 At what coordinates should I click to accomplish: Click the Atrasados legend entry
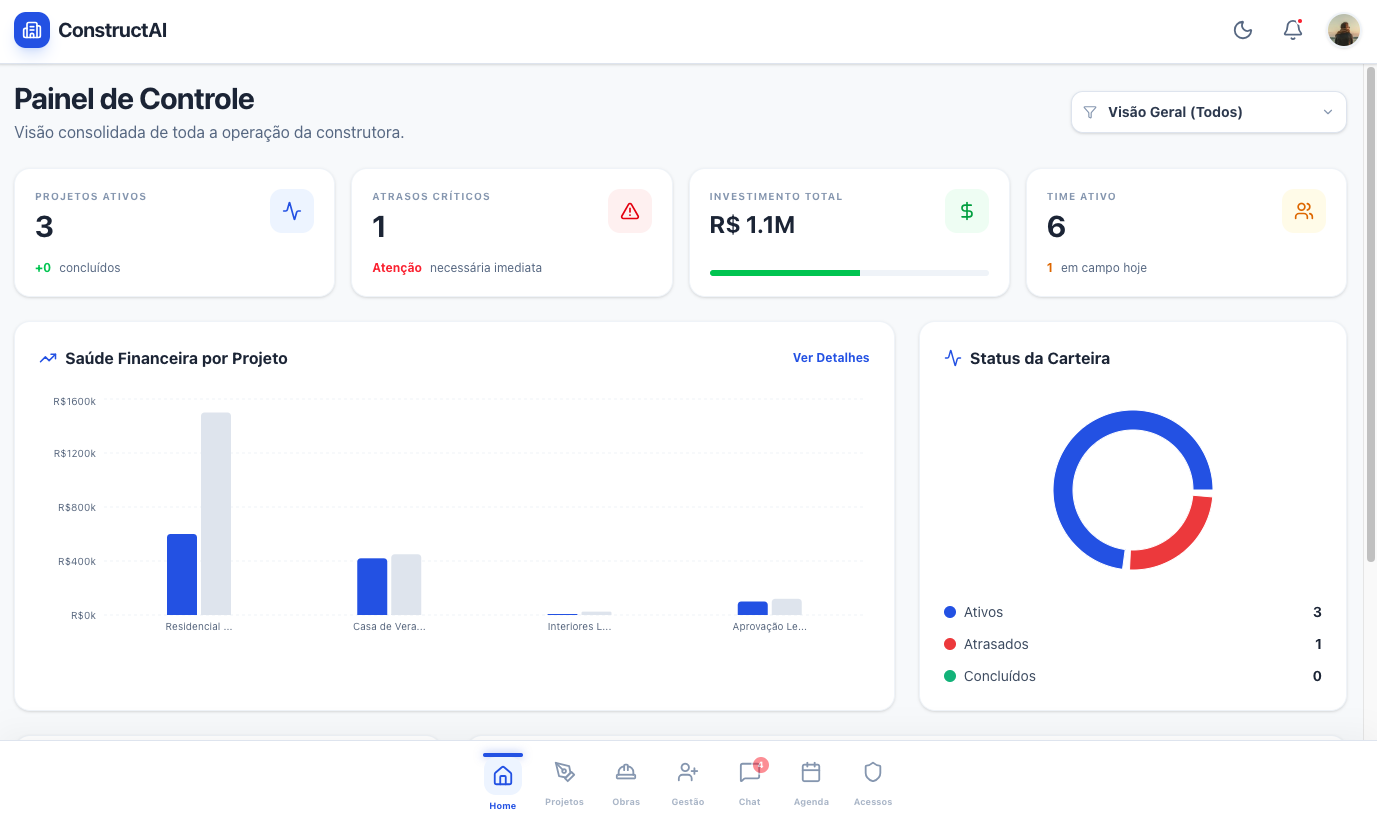996,644
